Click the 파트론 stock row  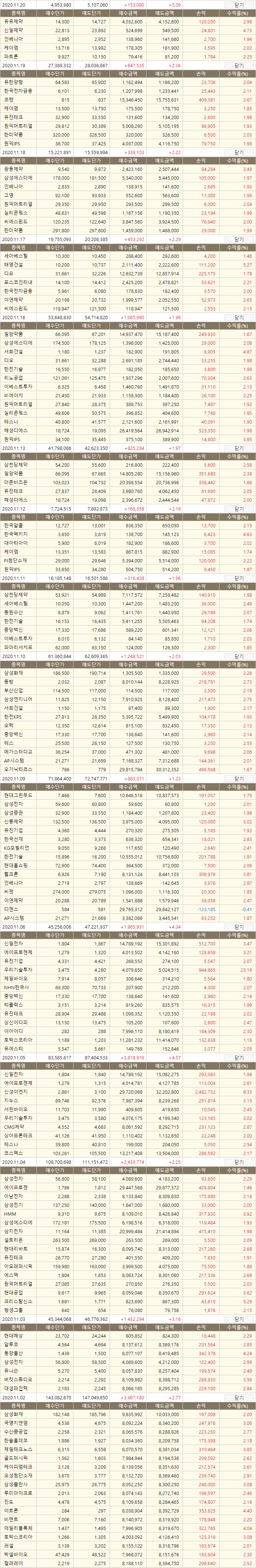[128, 56]
